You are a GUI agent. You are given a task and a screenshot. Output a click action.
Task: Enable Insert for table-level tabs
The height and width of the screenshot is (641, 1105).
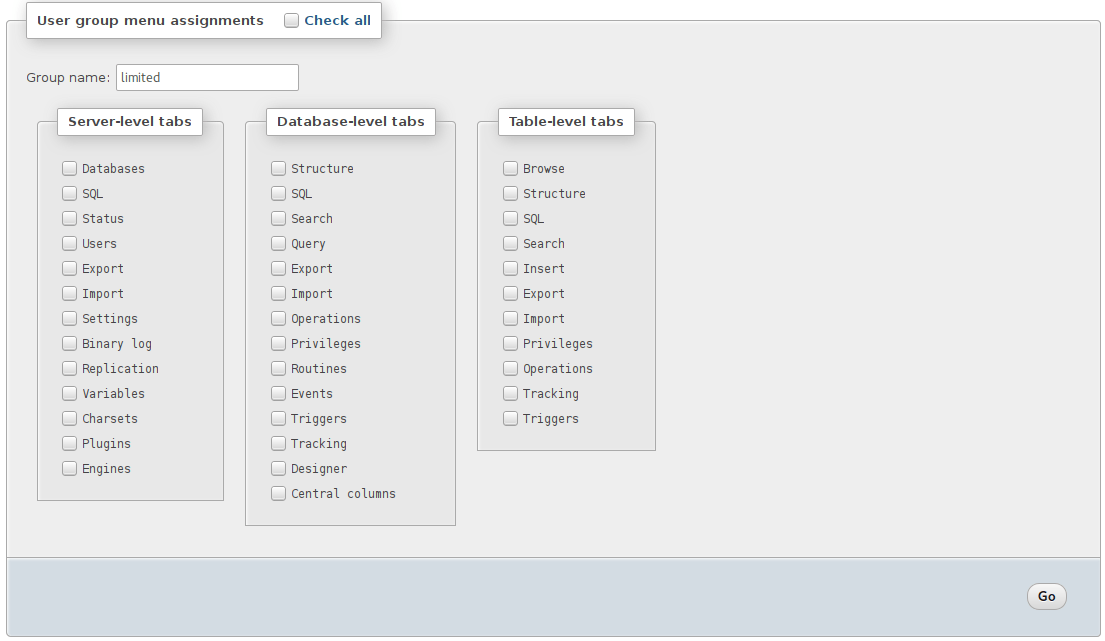[510, 268]
